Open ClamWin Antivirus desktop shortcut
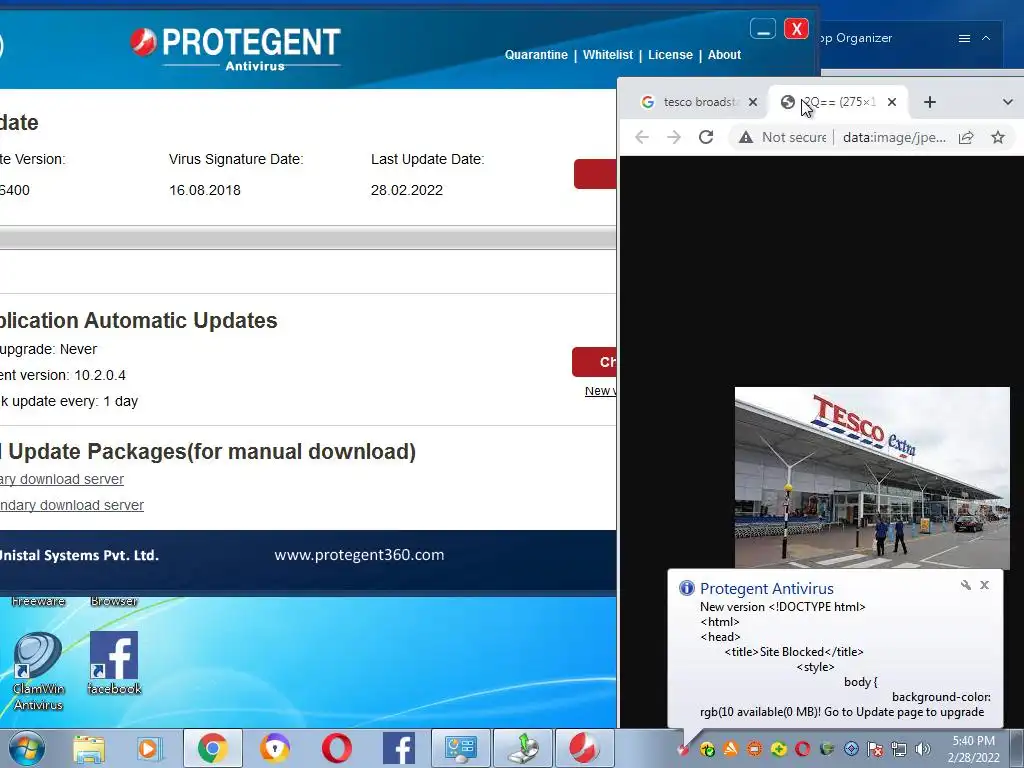Viewport: 1024px width, 768px height. [x=39, y=671]
